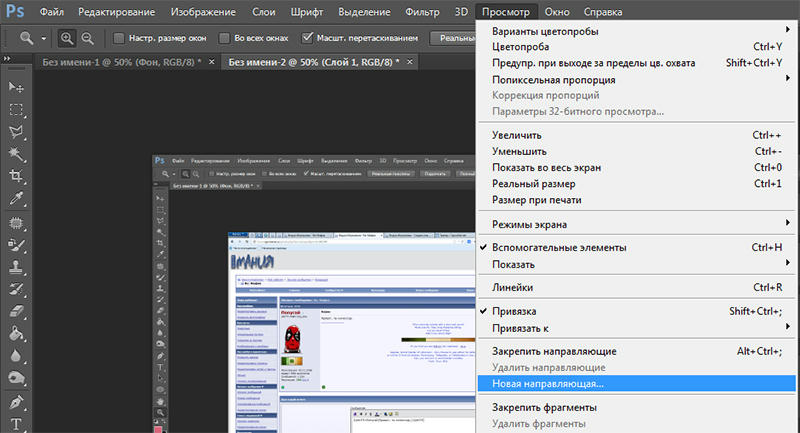Close the Просмотр menu
This screenshot has width=800, height=433.
click(x=506, y=11)
